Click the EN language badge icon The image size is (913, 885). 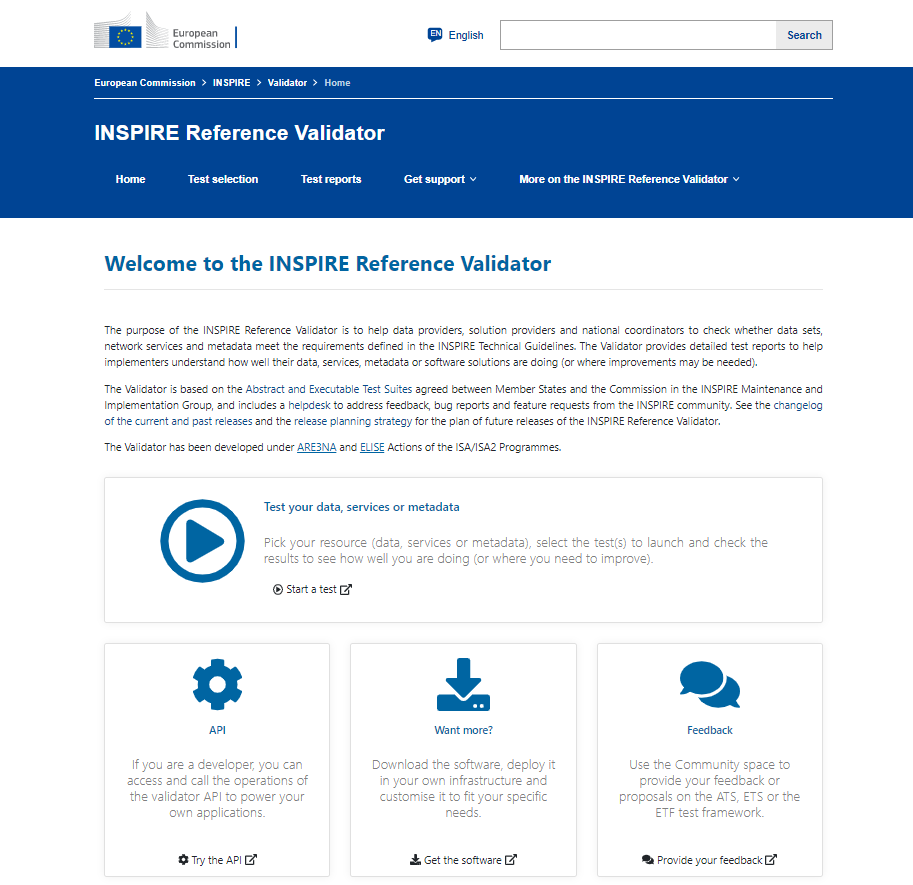[x=435, y=35]
